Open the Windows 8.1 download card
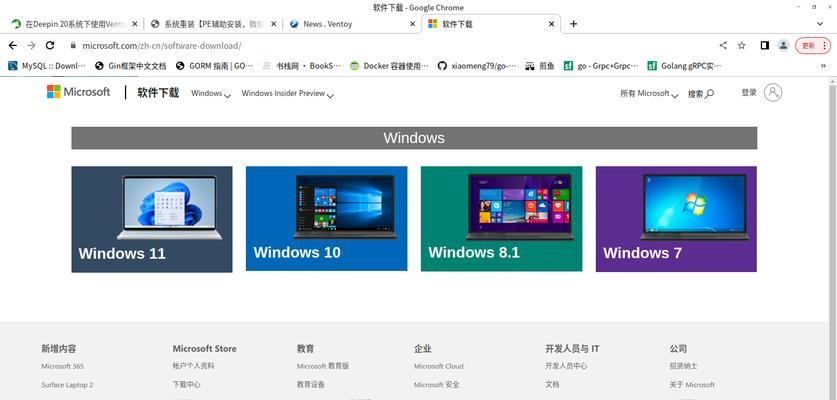 [x=501, y=218]
